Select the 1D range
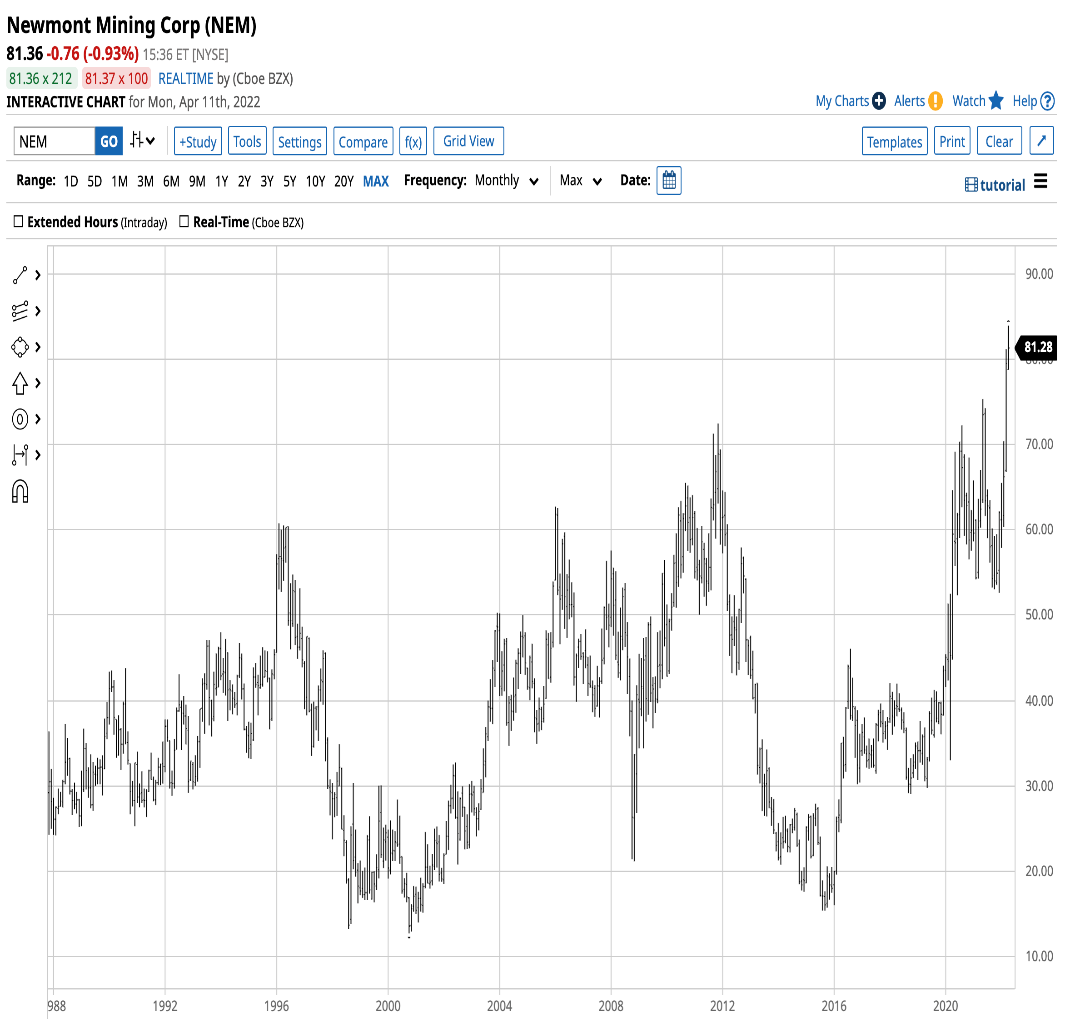This screenshot has height=1035, width=1085. point(71,181)
